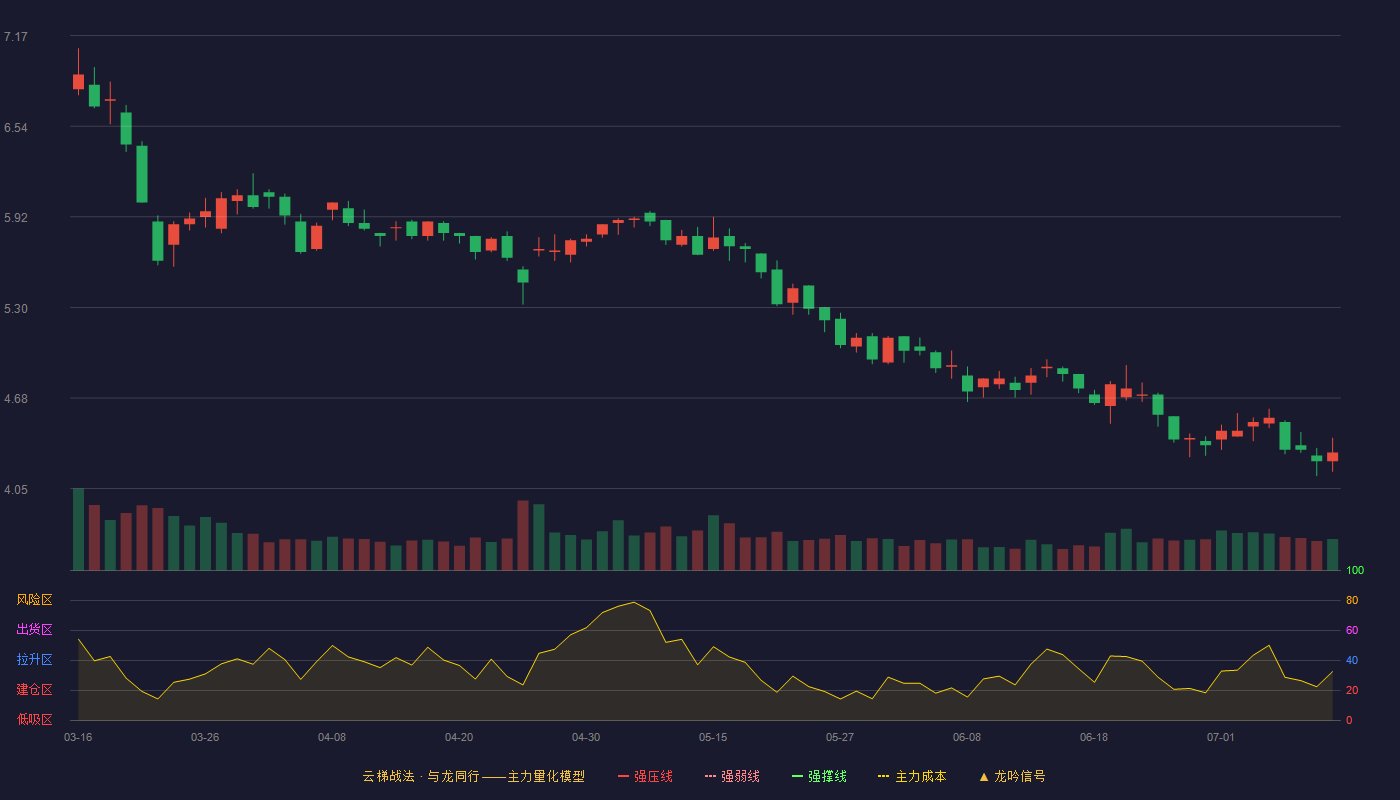Click the 0 indicator scale label
1400x800 pixels.
[x=1349, y=720]
